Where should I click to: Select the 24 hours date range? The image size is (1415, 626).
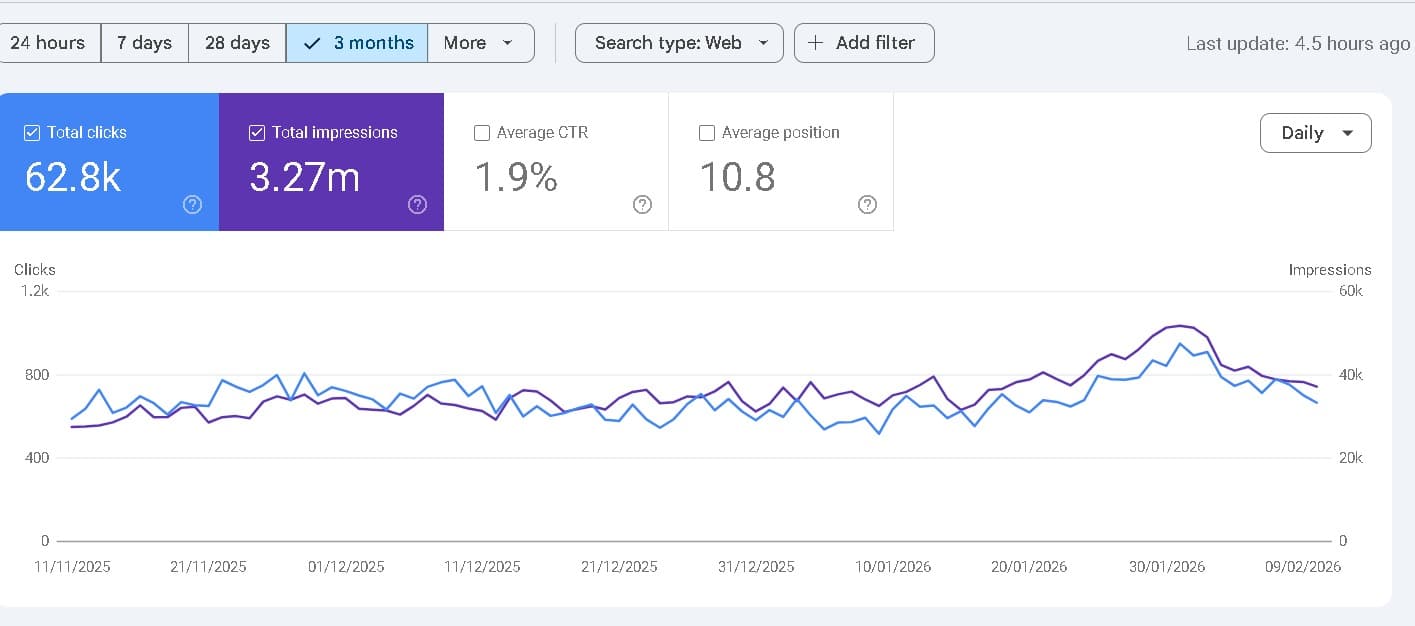point(47,43)
